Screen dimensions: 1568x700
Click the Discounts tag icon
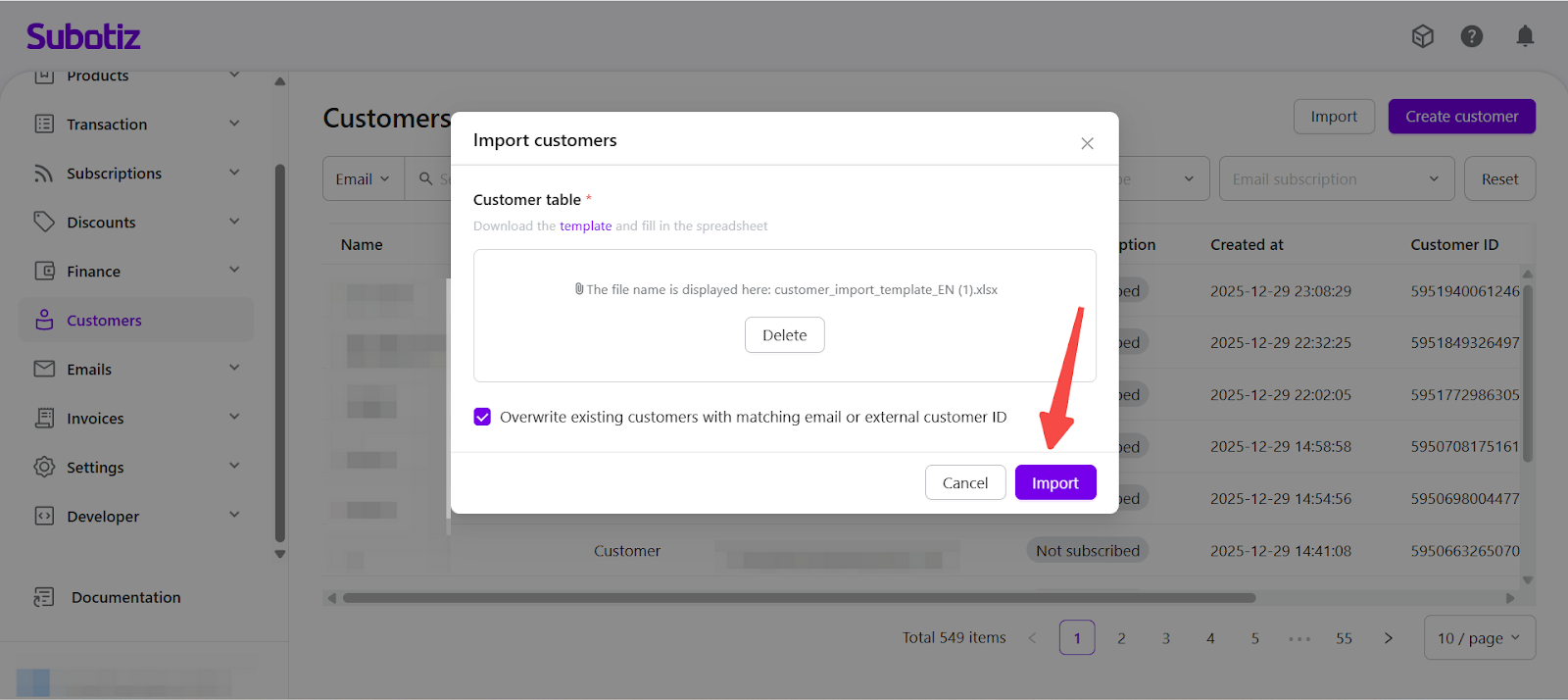pyautogui.click(x=44, y=223)
